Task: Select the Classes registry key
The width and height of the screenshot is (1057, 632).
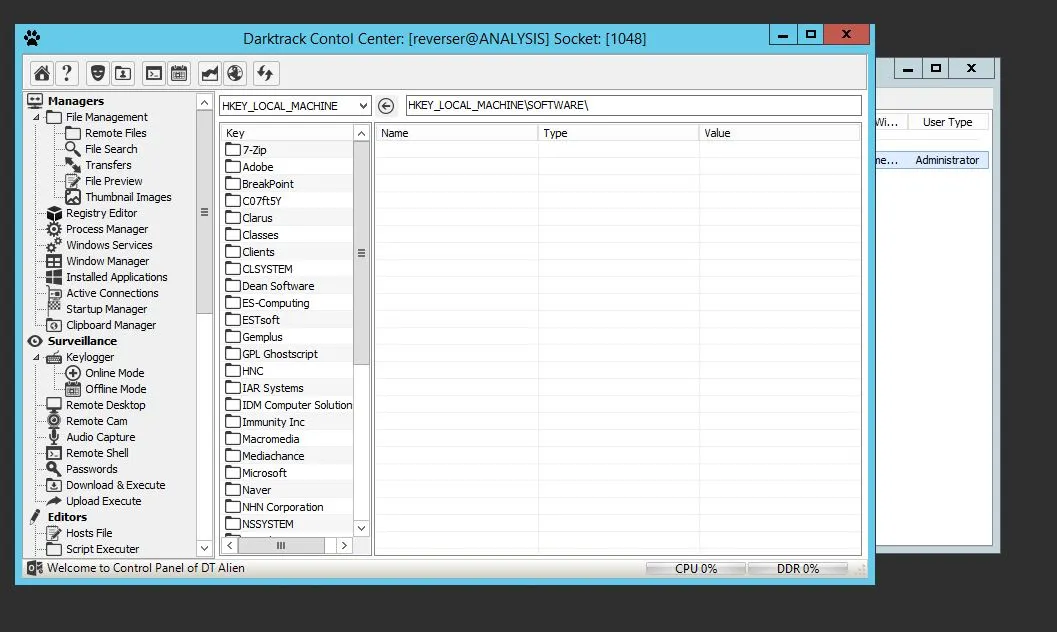Action: pos(260,235)
